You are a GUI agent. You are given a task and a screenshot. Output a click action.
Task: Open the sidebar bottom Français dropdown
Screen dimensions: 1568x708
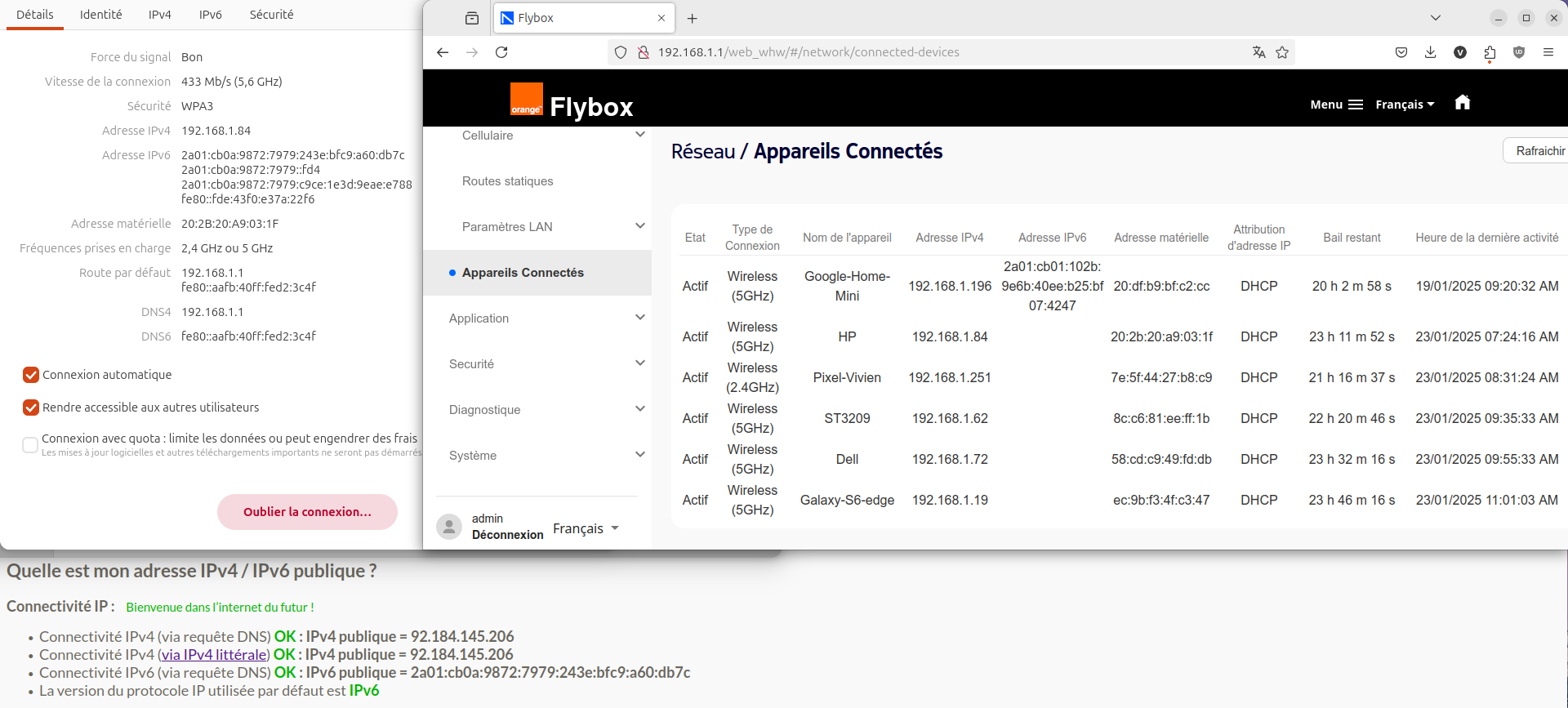586,528
